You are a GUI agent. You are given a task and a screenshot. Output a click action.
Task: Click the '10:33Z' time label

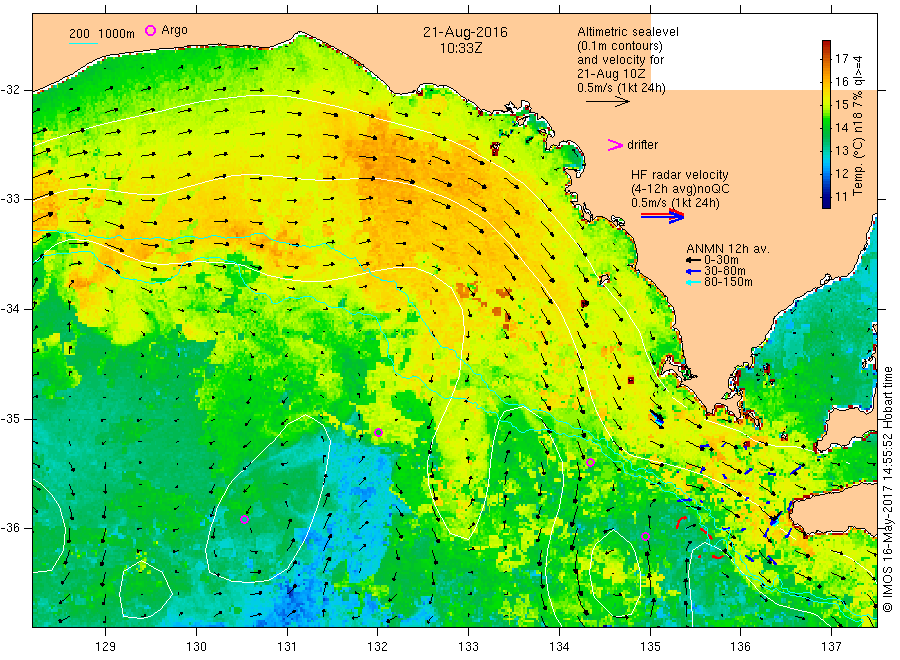point(461,49)
